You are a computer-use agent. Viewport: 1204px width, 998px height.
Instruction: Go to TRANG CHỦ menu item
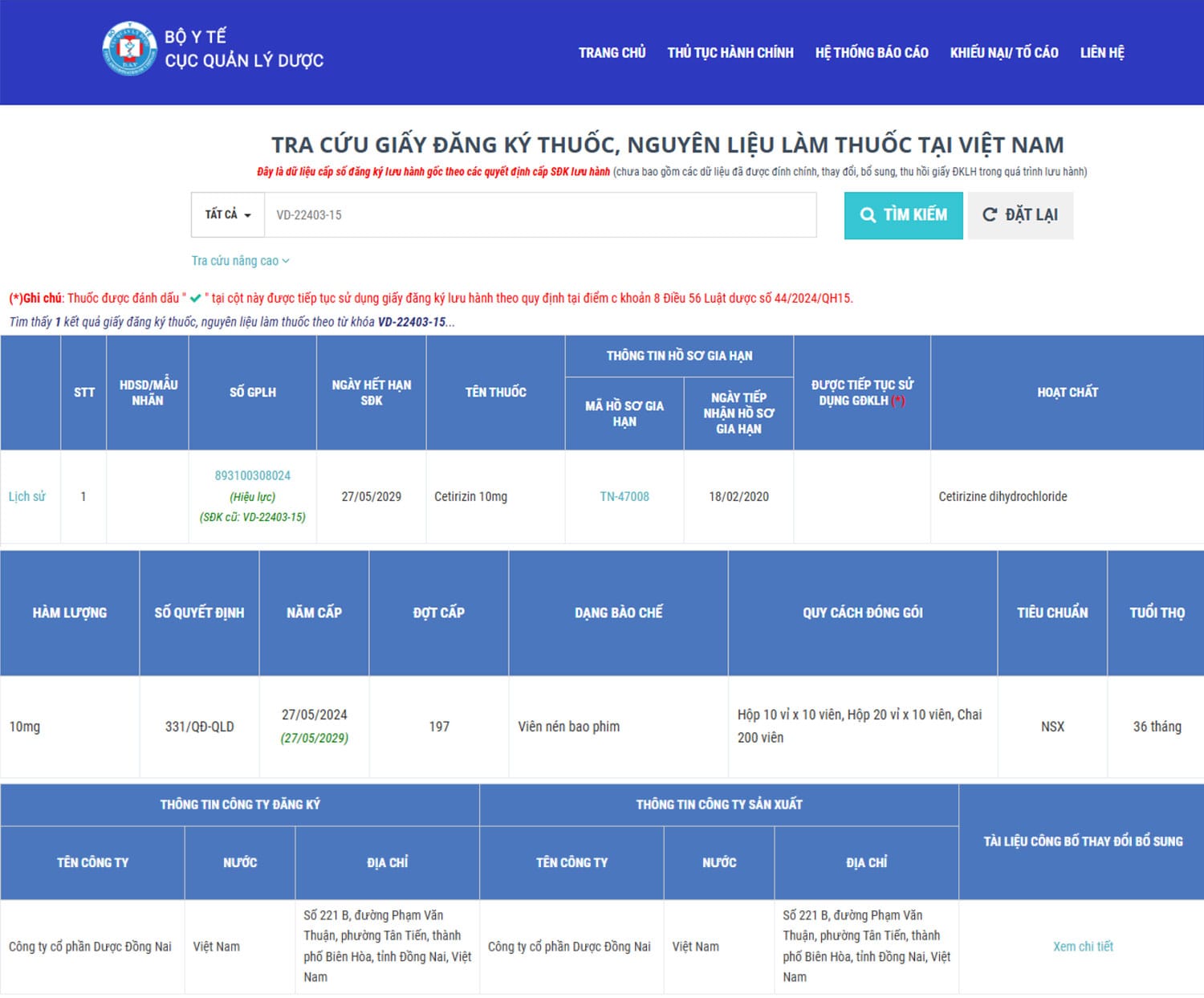point(612,52)
